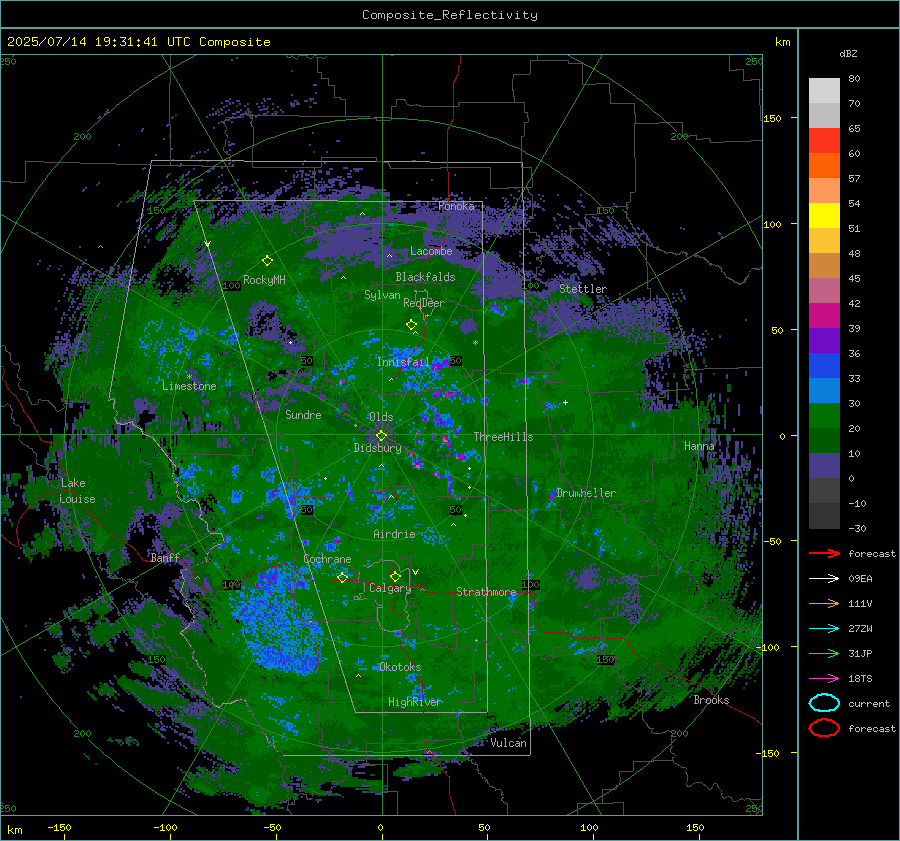Click the Banff label

pos(165,558)
